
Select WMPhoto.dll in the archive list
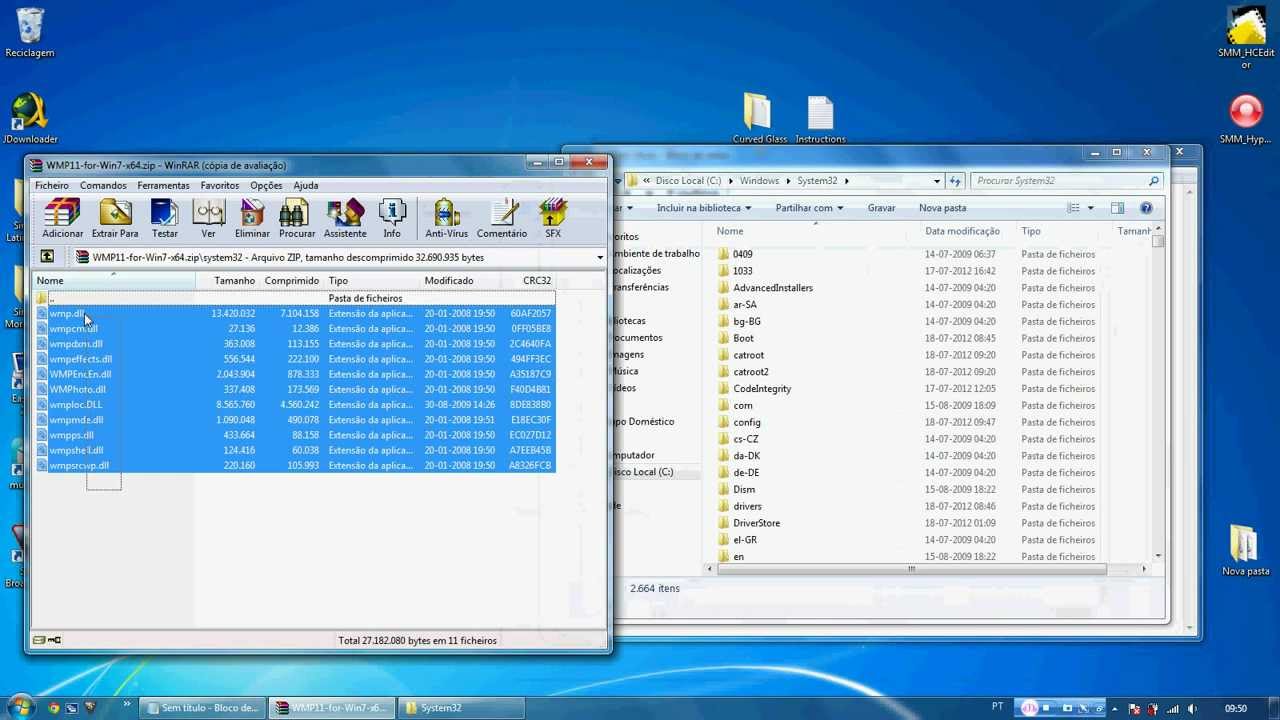[x=294, y=389]
